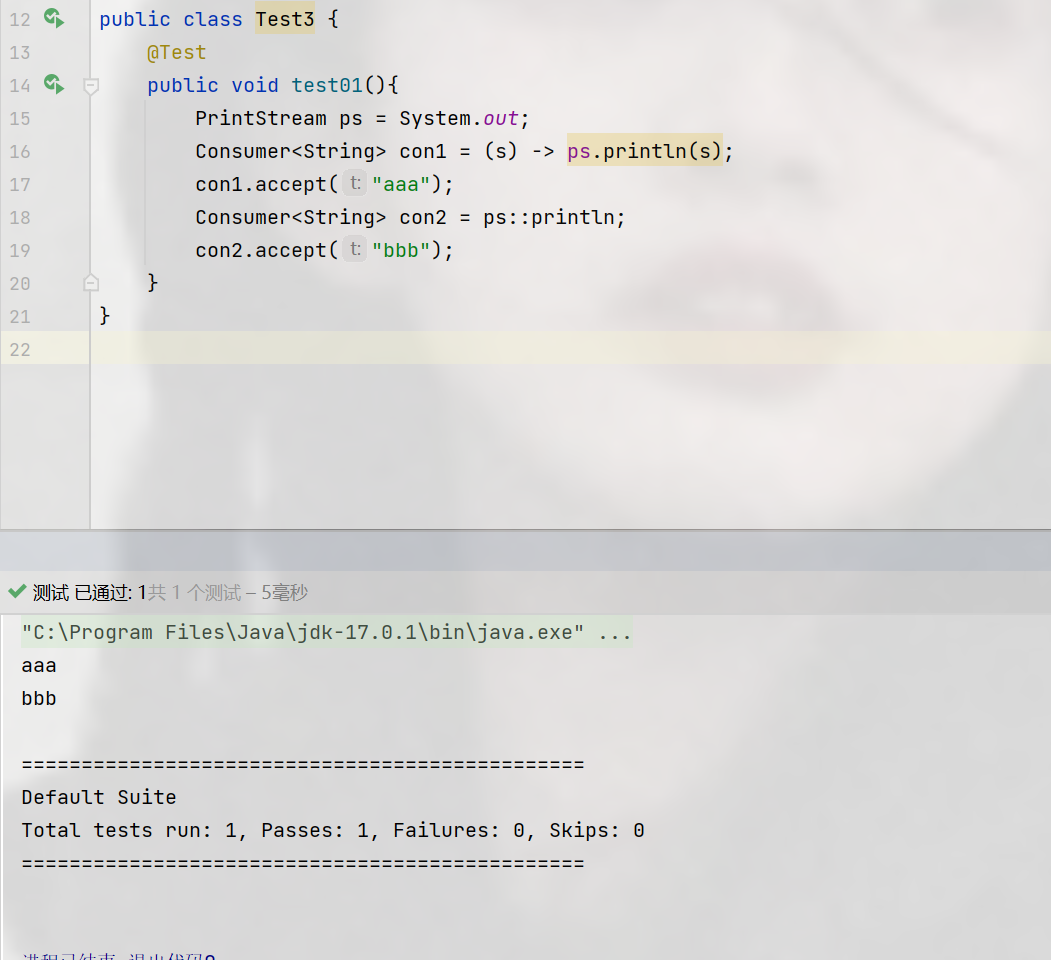Click con1 variable declaration
Screen dimensions: 1051x960
[423, 151]
